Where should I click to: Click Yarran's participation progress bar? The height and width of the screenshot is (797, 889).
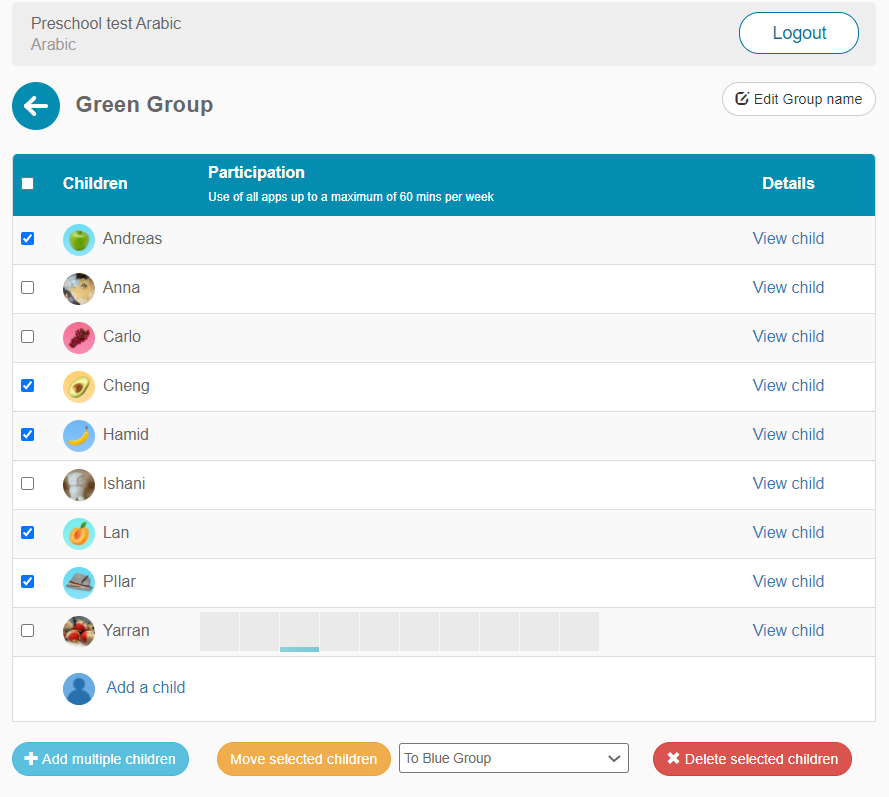point(399,632)
